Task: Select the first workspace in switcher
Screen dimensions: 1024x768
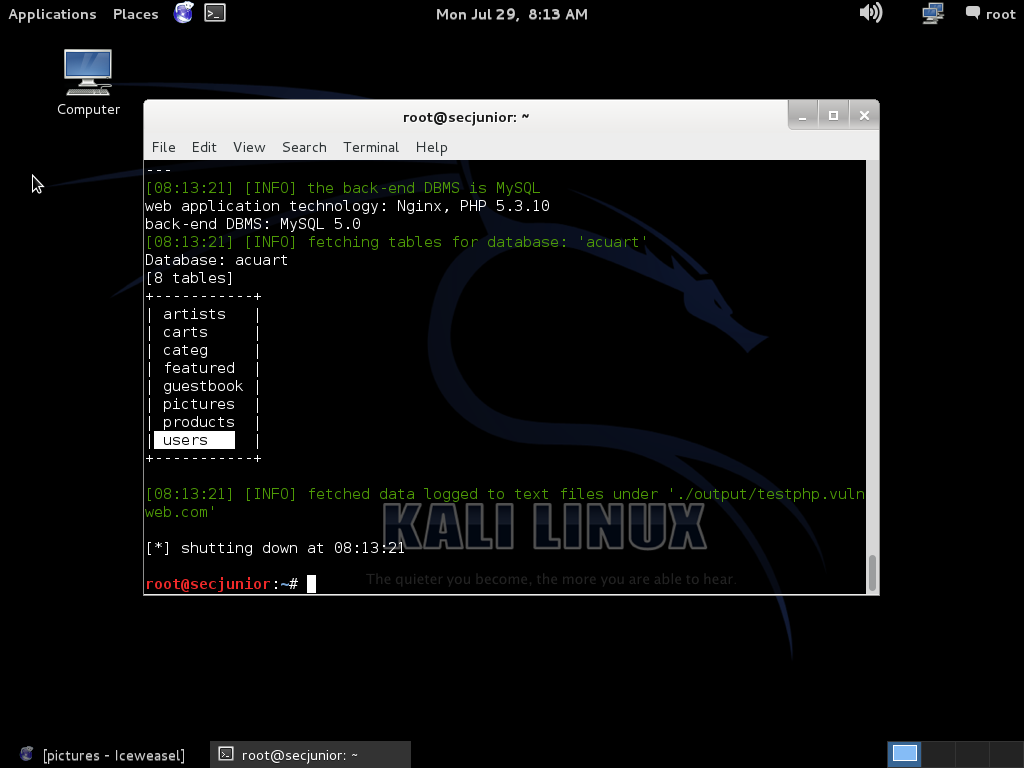Action: (904, 754)
